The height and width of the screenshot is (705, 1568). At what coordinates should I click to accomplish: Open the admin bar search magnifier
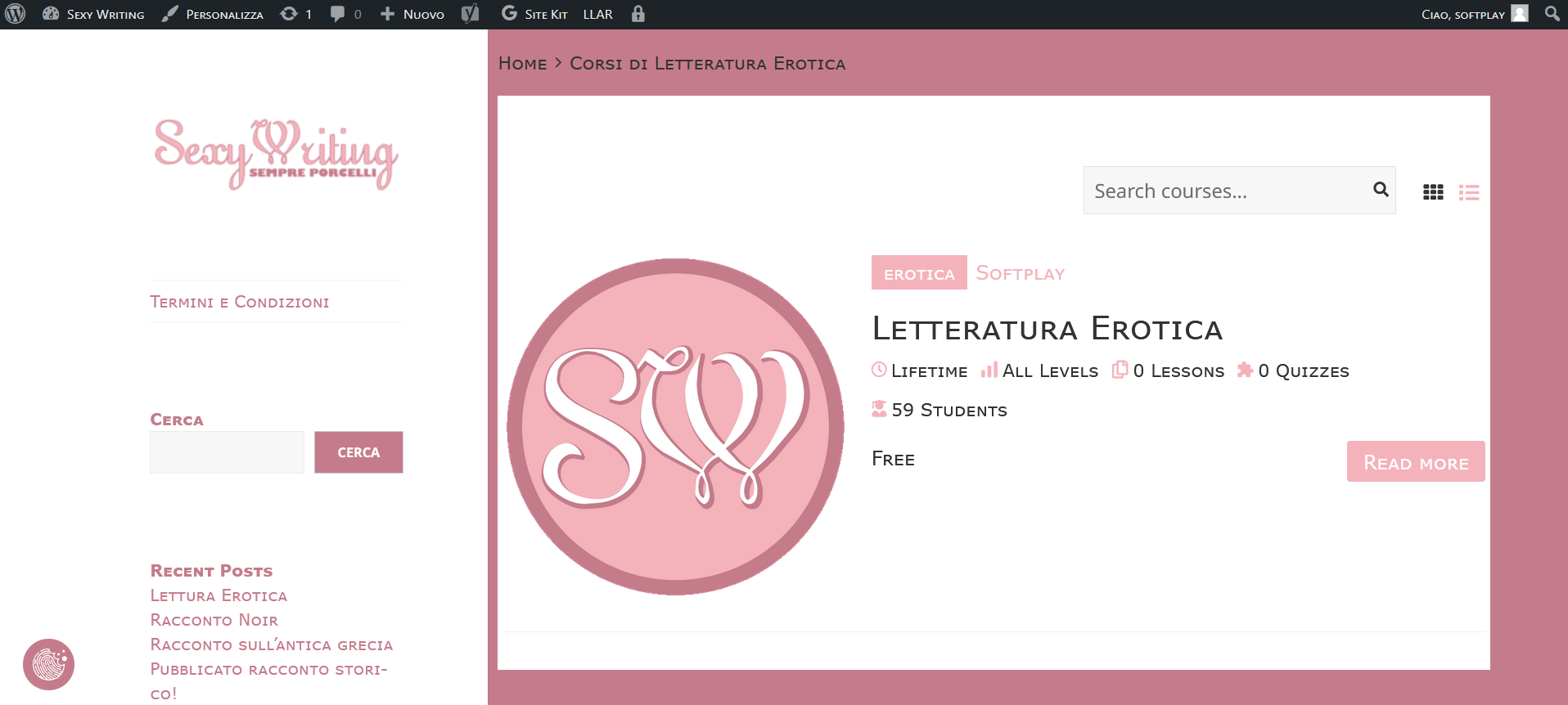(1552, 14)
